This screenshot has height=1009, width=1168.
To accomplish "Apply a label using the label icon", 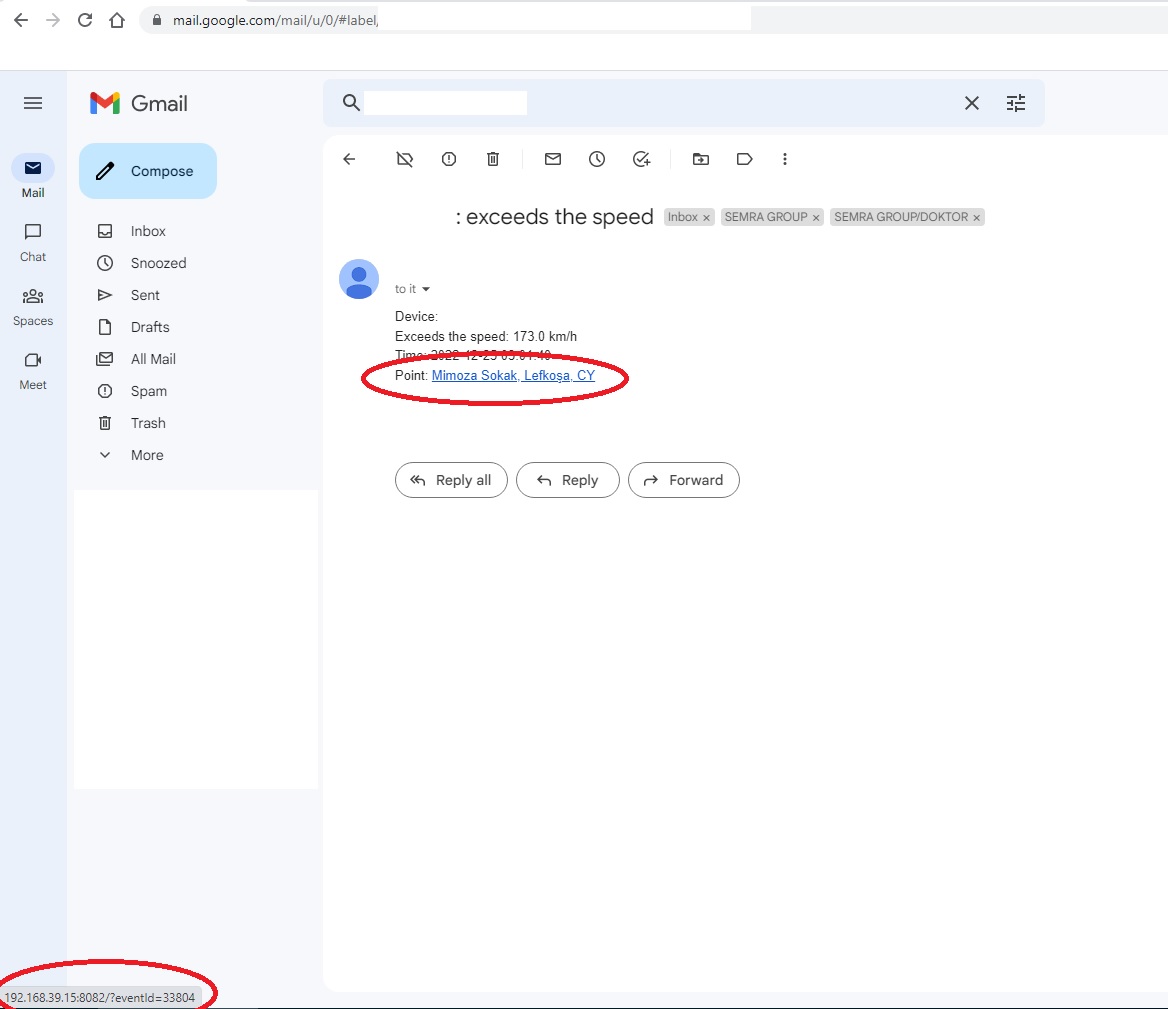I will tap(744, 159).
